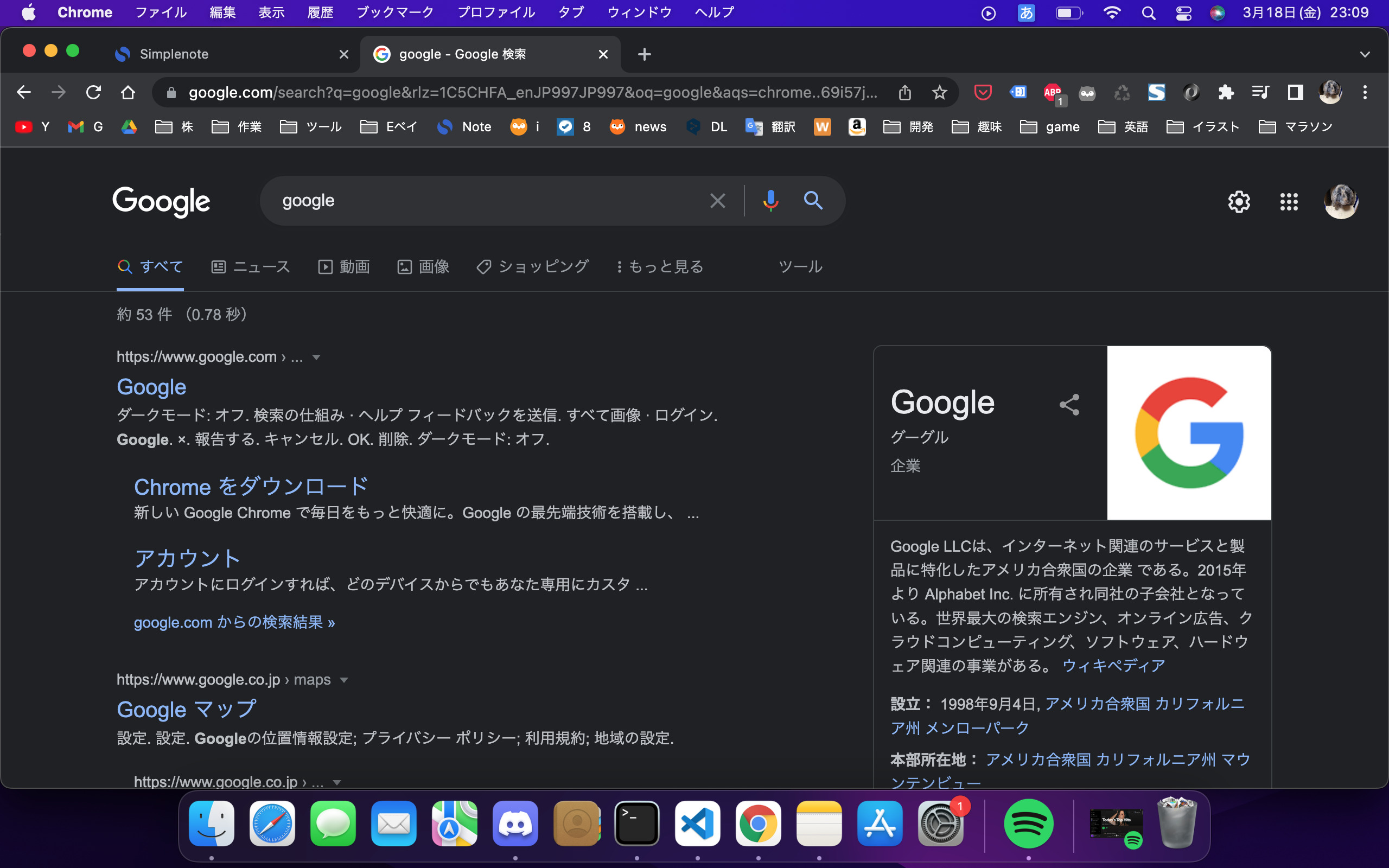Open the Google result title link

pyautogui.click(x=151, y=387)
